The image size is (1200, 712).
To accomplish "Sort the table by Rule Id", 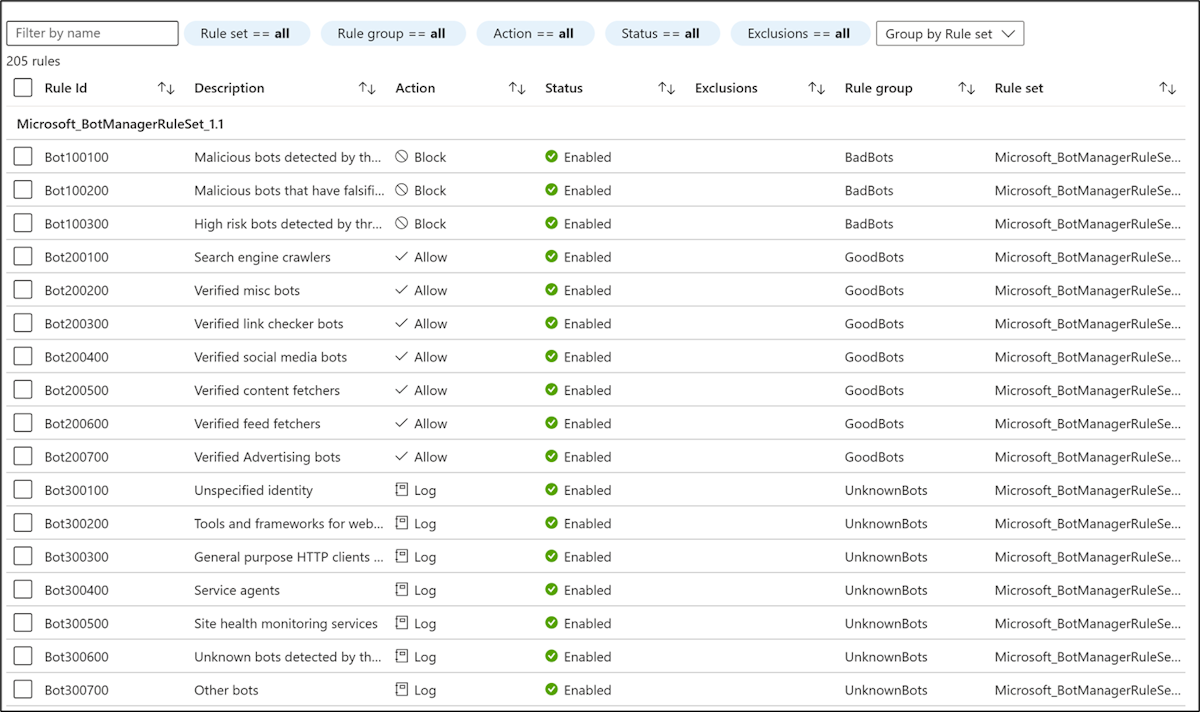I will (x=166, y=88).
